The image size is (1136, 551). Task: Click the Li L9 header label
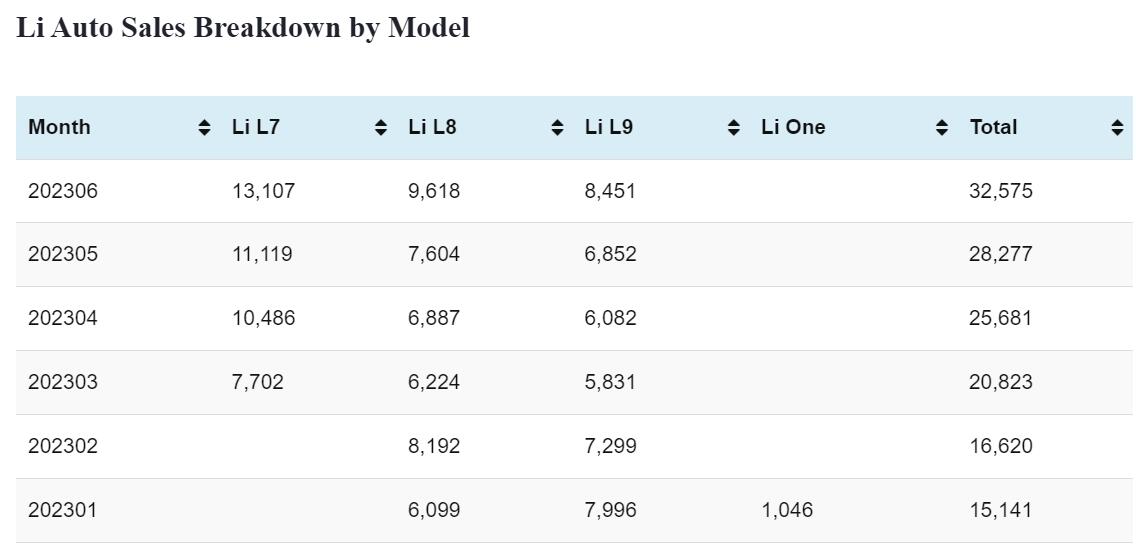point(608,127)
